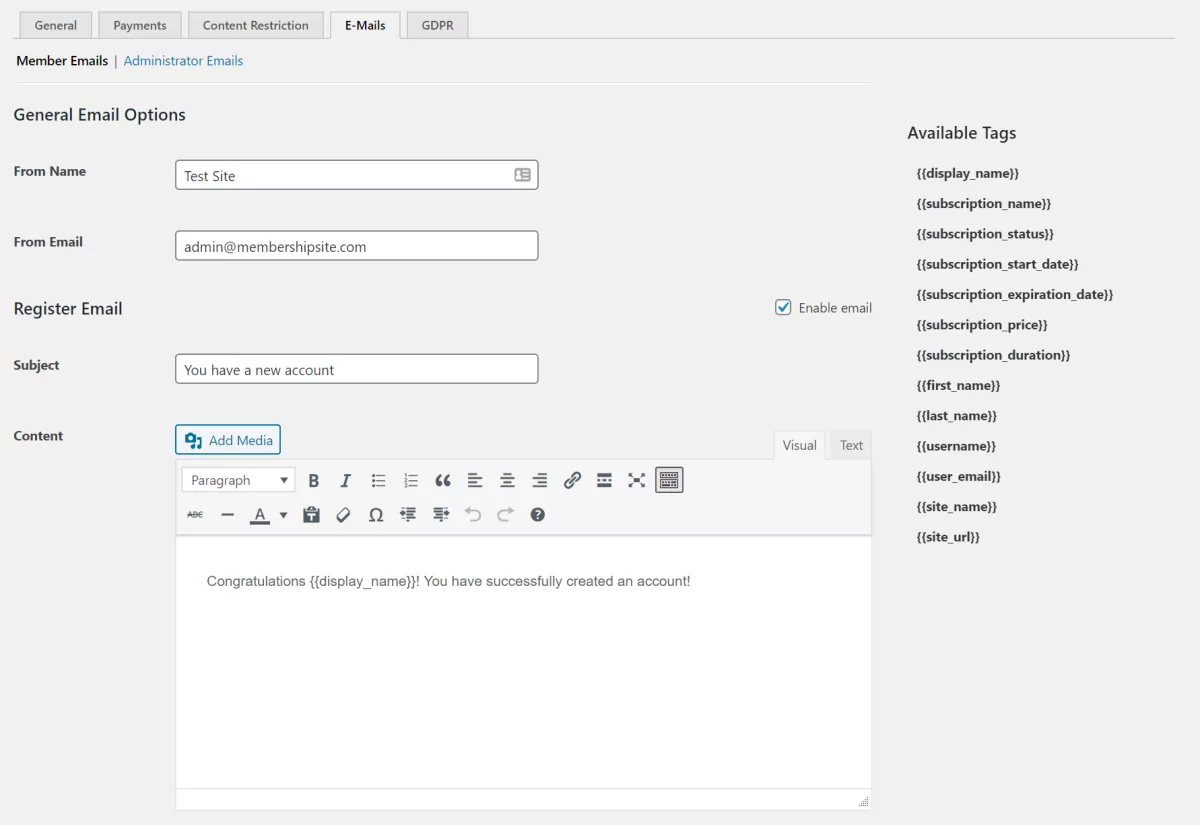The image size is (1200, 825).
Task: Click the Add Media button
Action: (x=228, y=440)
